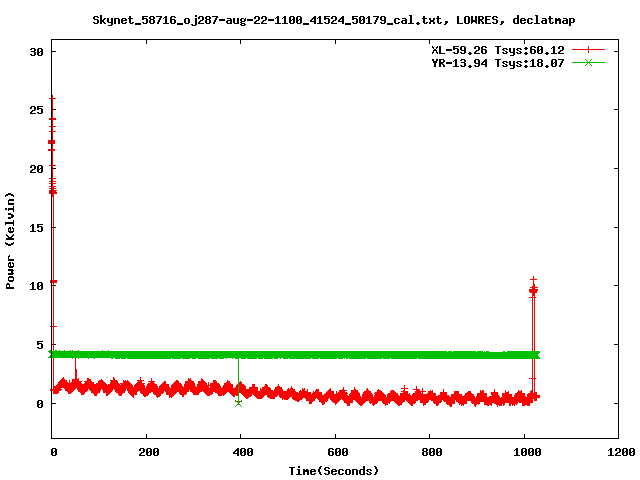
Task: Click the y-axis tick label 10
Action: click(x=36, y=286)
